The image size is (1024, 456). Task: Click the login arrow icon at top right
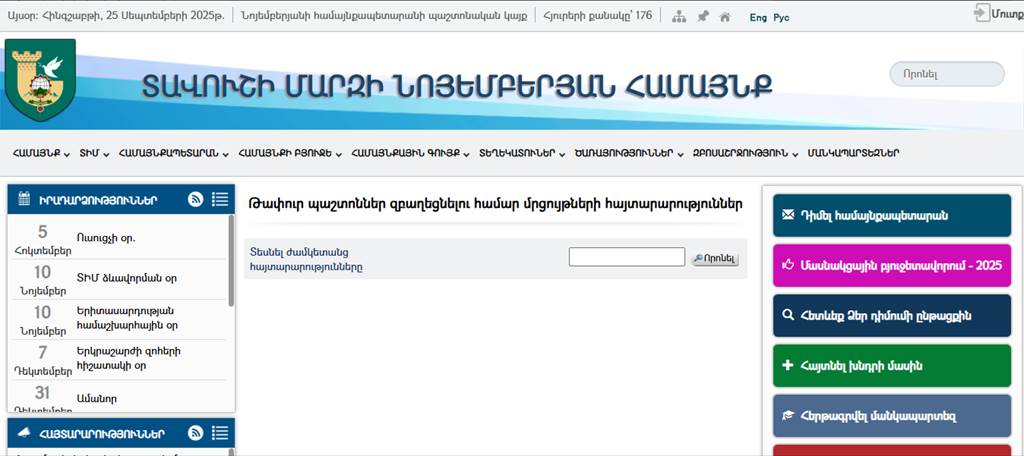tap(980, 13)
